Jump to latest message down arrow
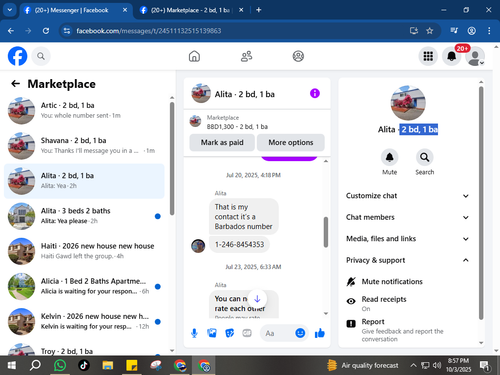500x375 pixels. point(257,299)
